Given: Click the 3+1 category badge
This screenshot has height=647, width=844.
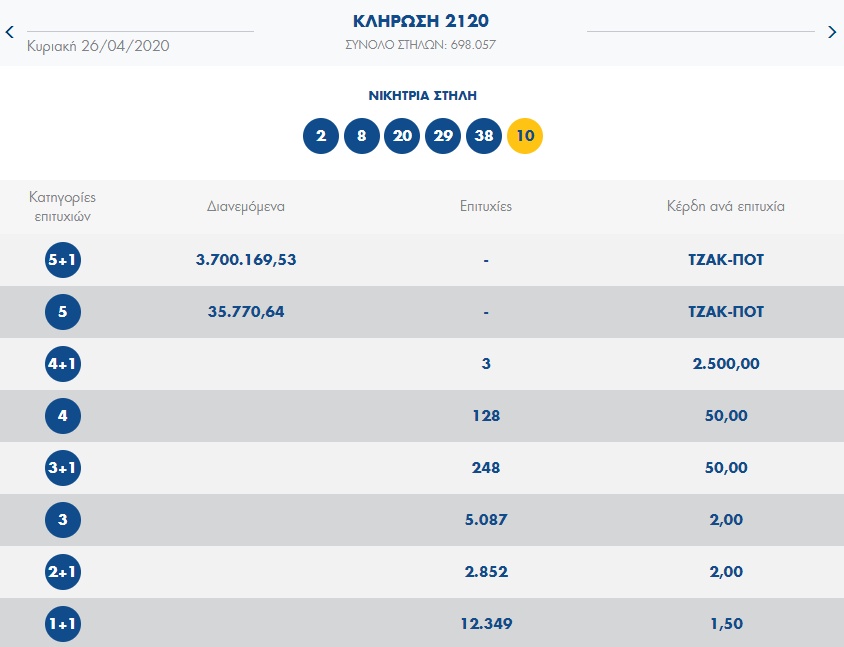Looking at the screenshot, I should pos(63,468).
